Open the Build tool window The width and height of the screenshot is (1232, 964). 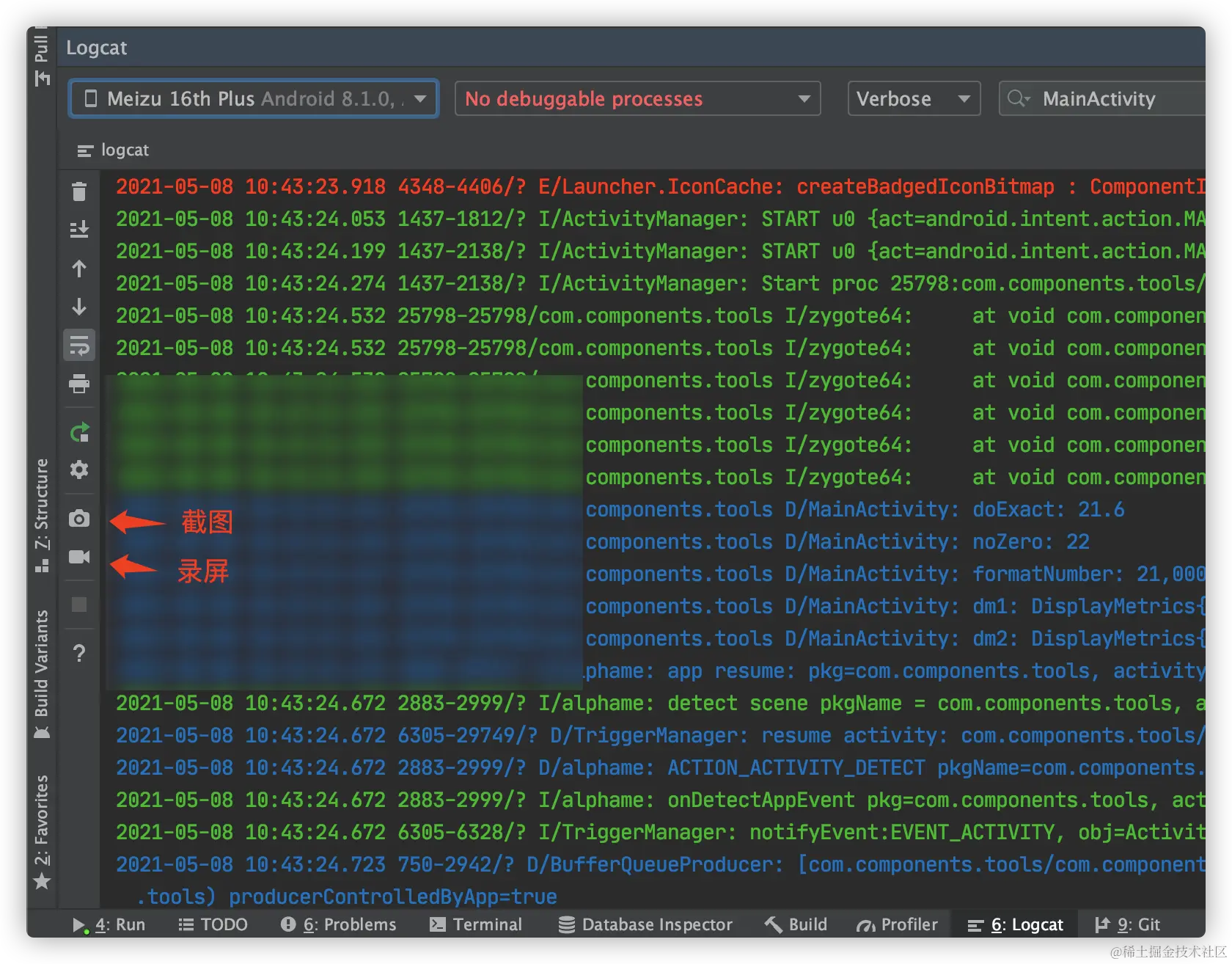(796, 924)
